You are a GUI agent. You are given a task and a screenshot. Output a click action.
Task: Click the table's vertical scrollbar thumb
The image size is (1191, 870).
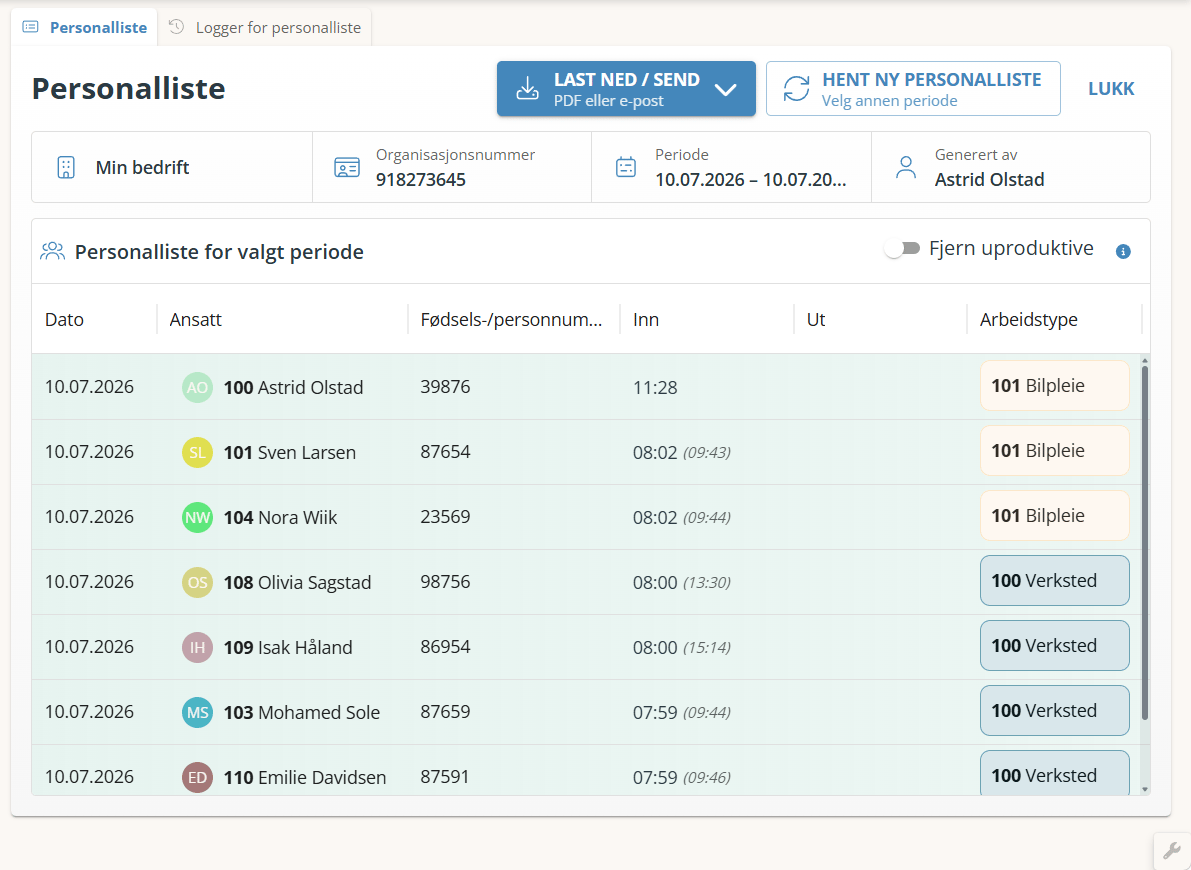(x=1145, y=543)
